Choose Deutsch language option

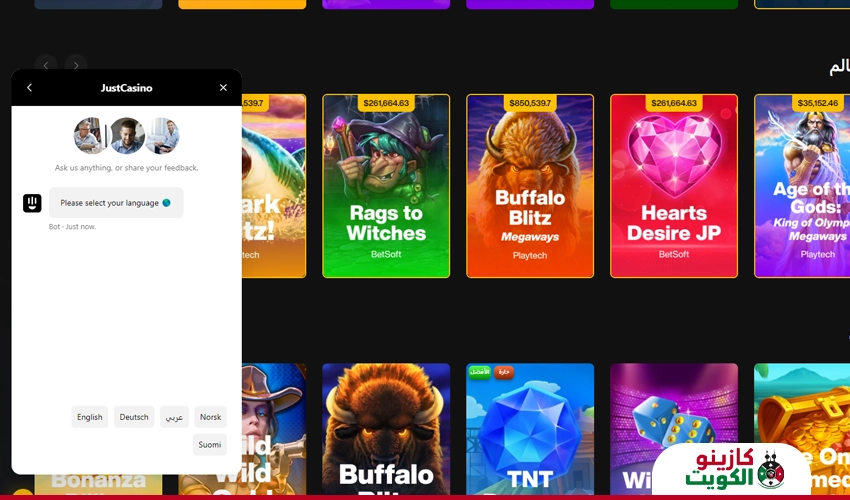[134, 417]
